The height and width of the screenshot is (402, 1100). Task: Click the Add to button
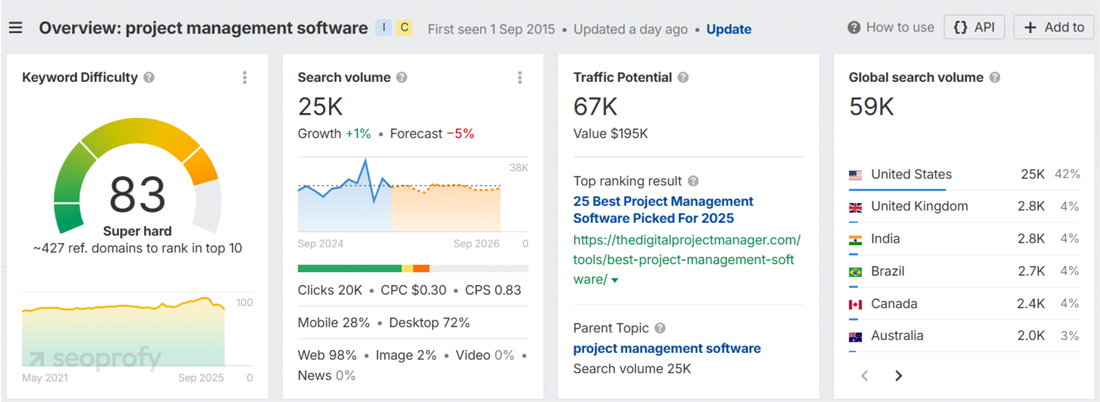click(x=1053, y=27)
